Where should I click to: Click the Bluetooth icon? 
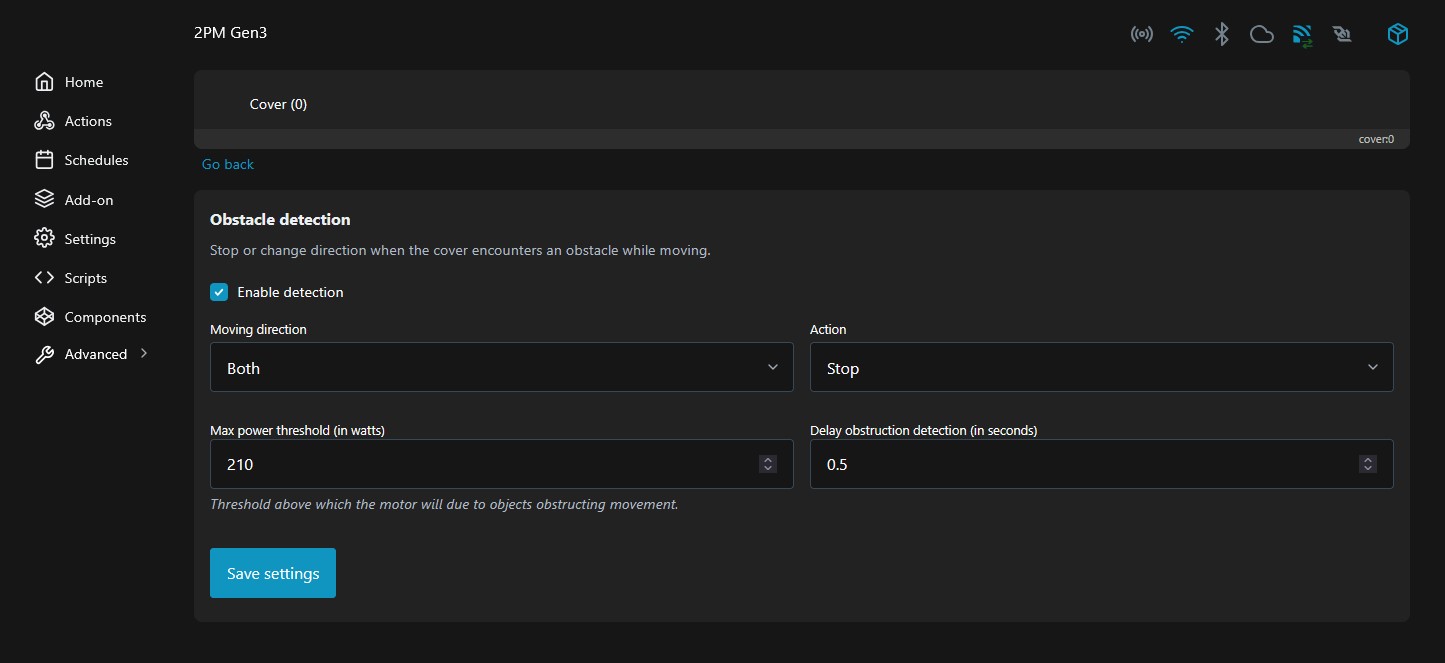(1221, 35)
